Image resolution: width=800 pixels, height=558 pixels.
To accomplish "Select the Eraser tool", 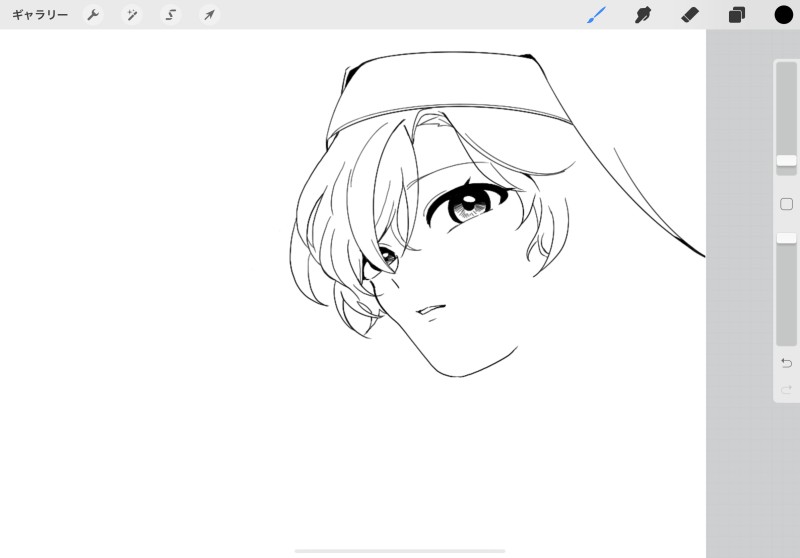I will (x=690, y=15).
